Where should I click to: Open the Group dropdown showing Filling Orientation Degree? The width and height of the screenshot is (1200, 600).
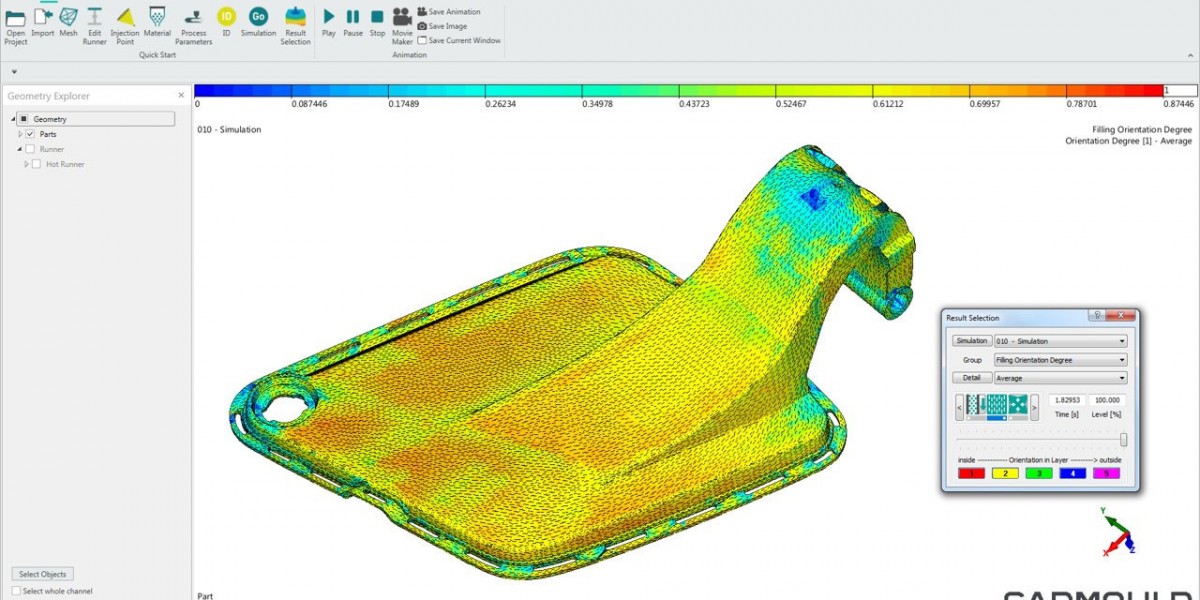[x=1060, y=360]
